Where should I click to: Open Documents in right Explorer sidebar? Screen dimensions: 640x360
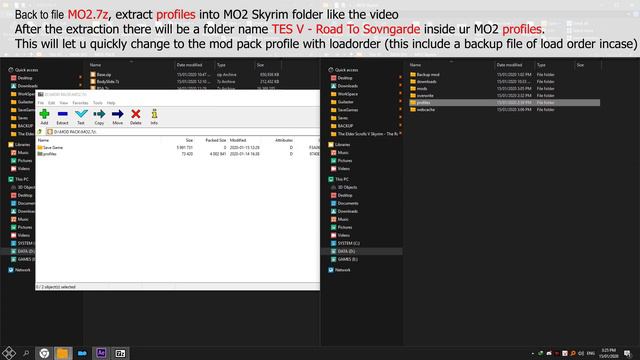coord(344,203)
